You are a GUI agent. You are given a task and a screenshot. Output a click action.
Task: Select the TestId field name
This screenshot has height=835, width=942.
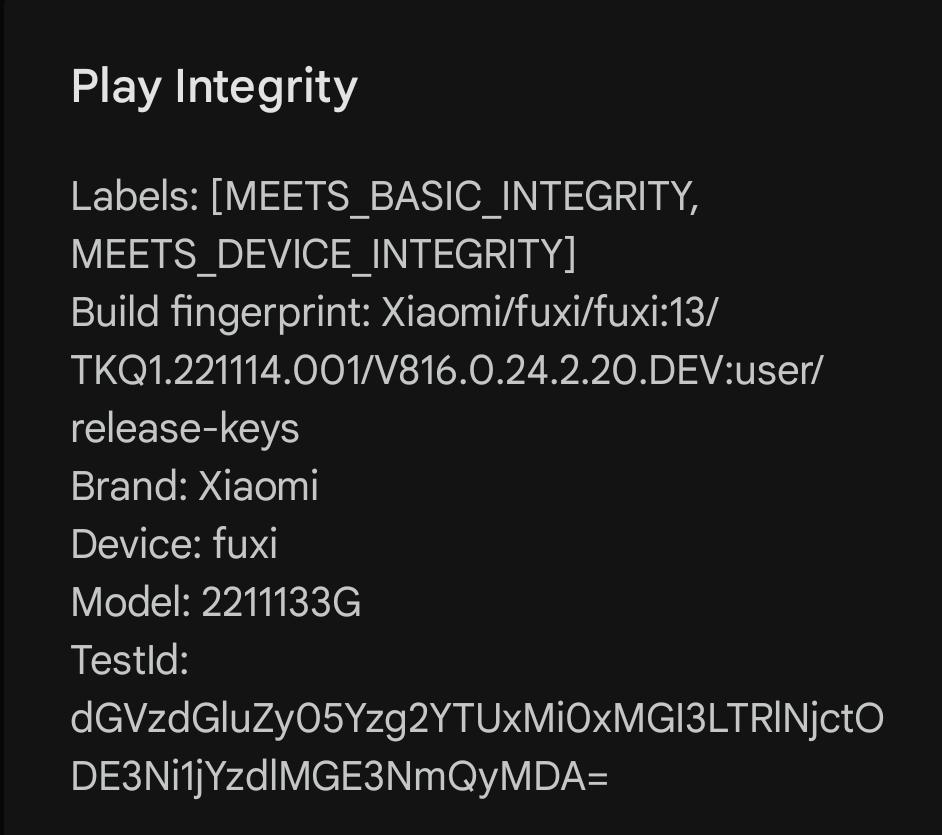click(x=130, y=661)
